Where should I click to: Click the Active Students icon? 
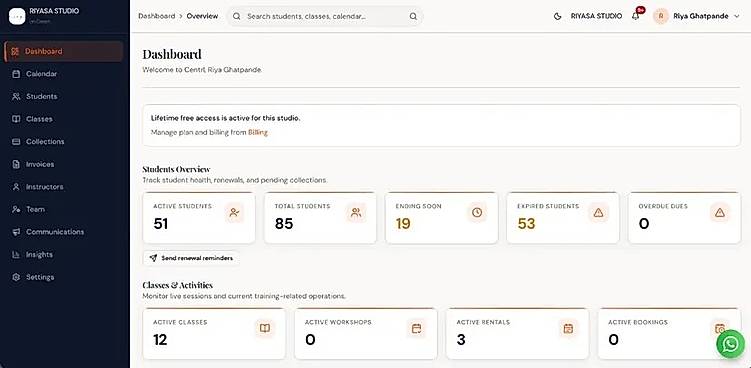tap(234, 212)
